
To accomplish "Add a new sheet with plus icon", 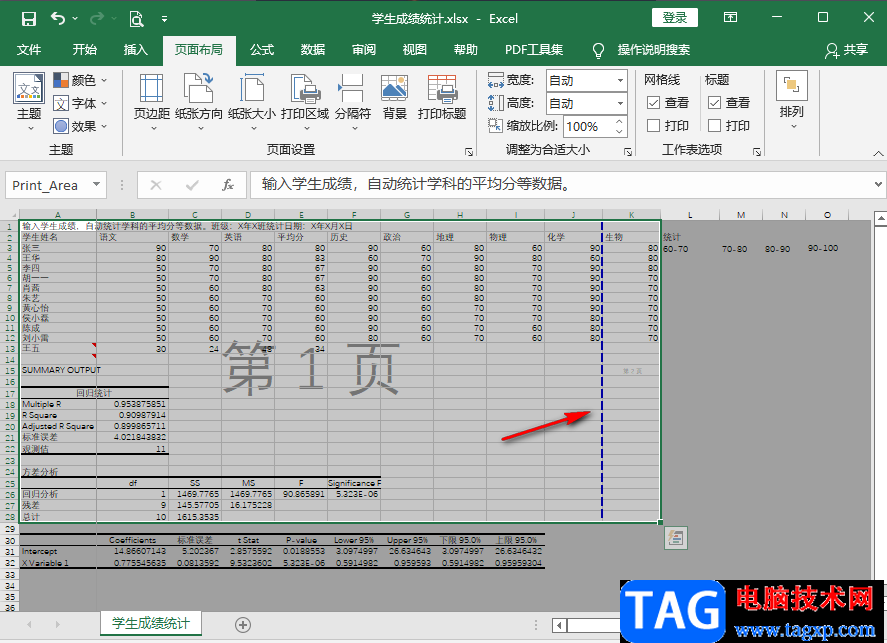I will pyautogui.click(x=243, y=625).
